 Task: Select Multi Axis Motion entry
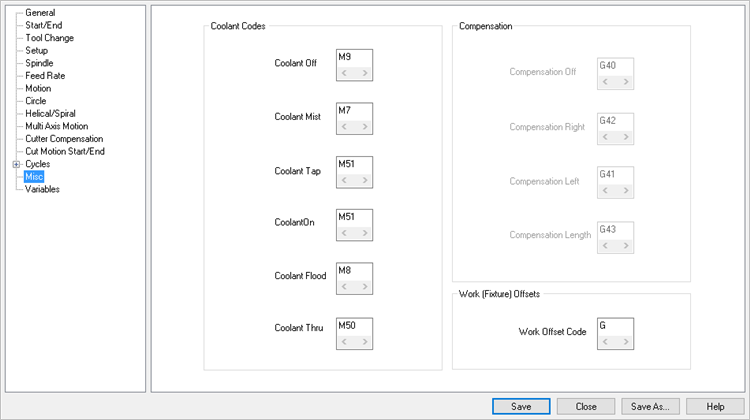click(56, 126)
